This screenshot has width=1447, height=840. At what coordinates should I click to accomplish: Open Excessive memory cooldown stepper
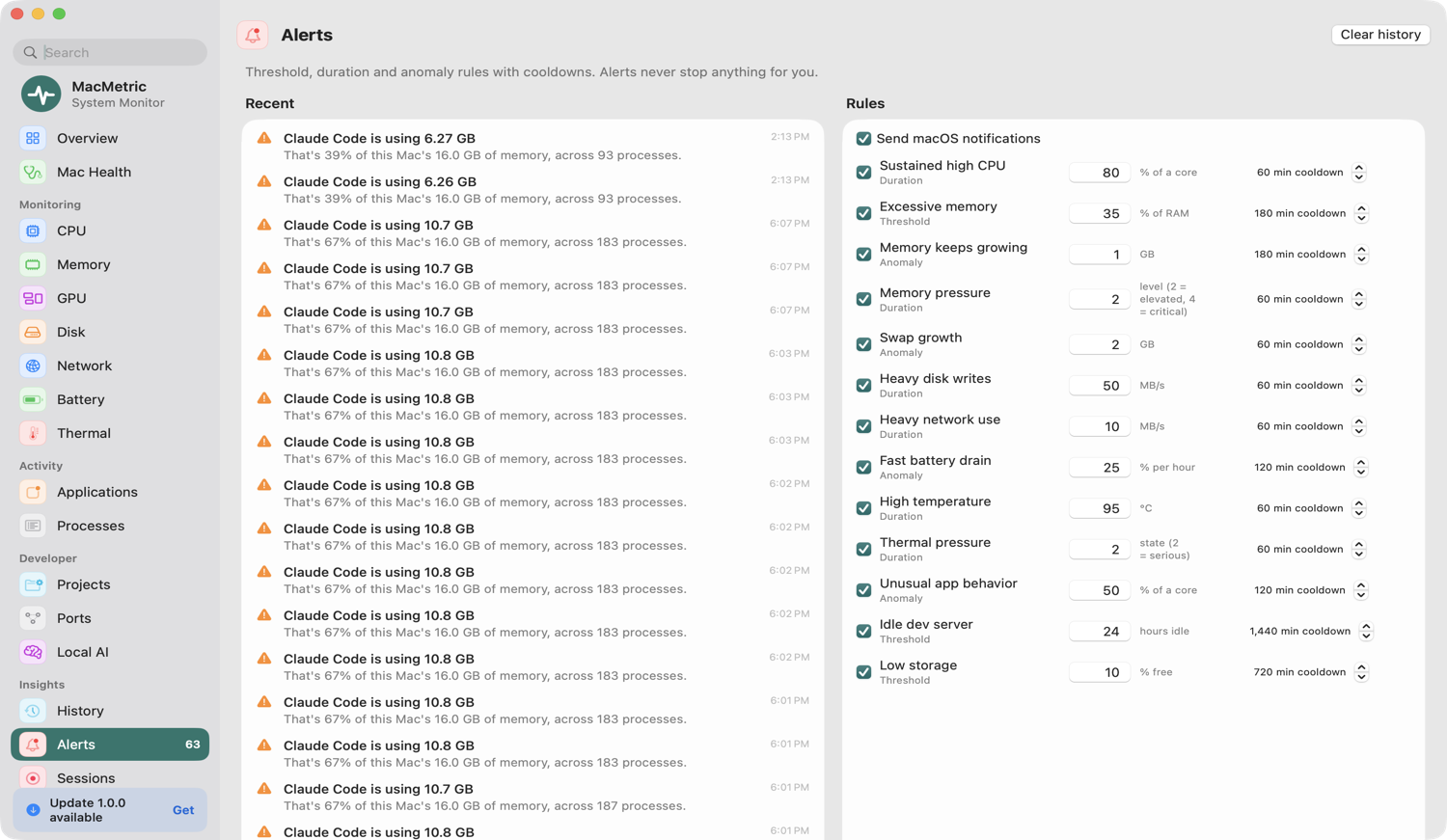[1361, 213]
